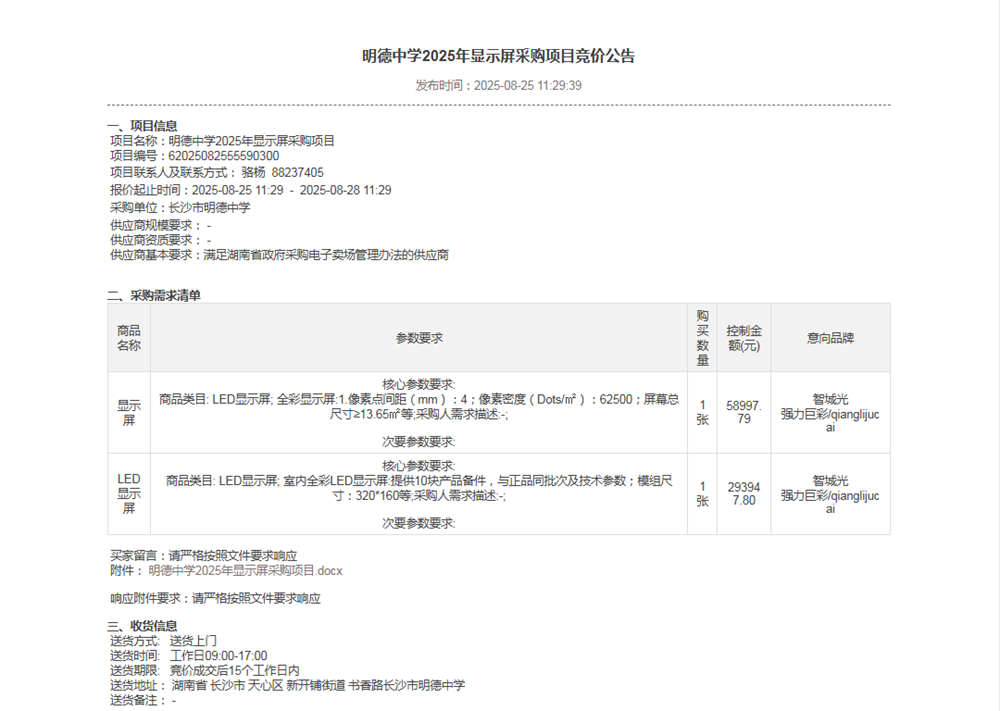Click the 买家留言 line
The image size is (1000, 711).
pyautogui.click(x=203, y=556)
